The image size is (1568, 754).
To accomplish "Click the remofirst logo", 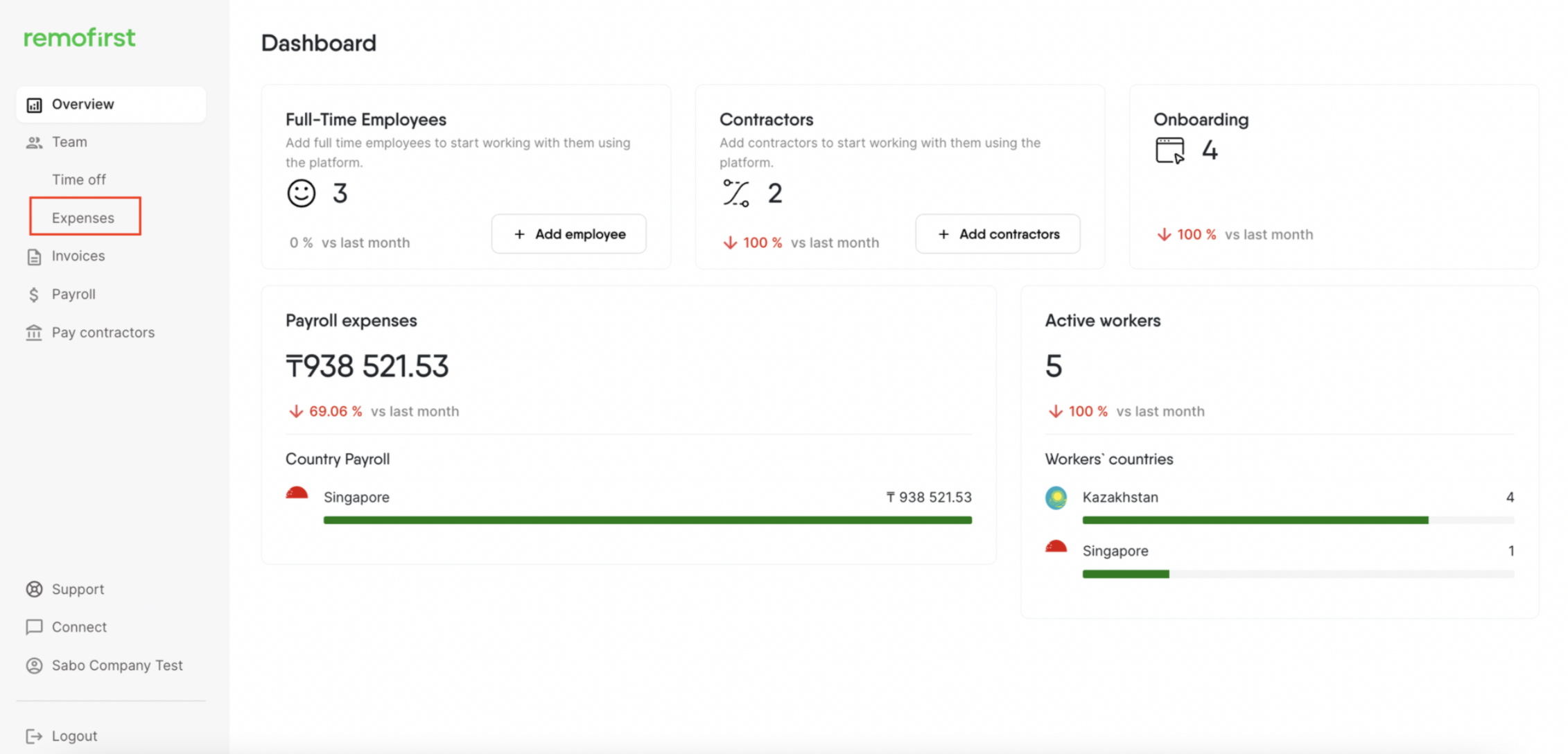I will pos(80,37).
